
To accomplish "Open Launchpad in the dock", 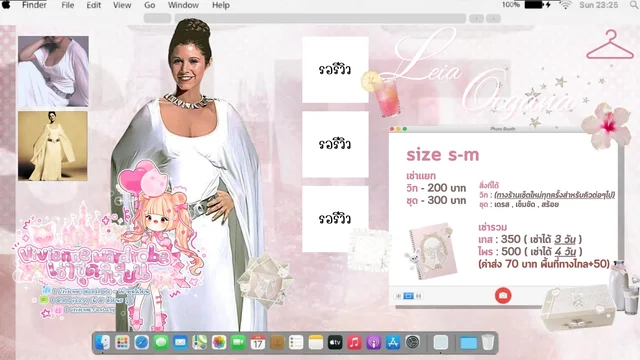I will click(x=122, y=342).
